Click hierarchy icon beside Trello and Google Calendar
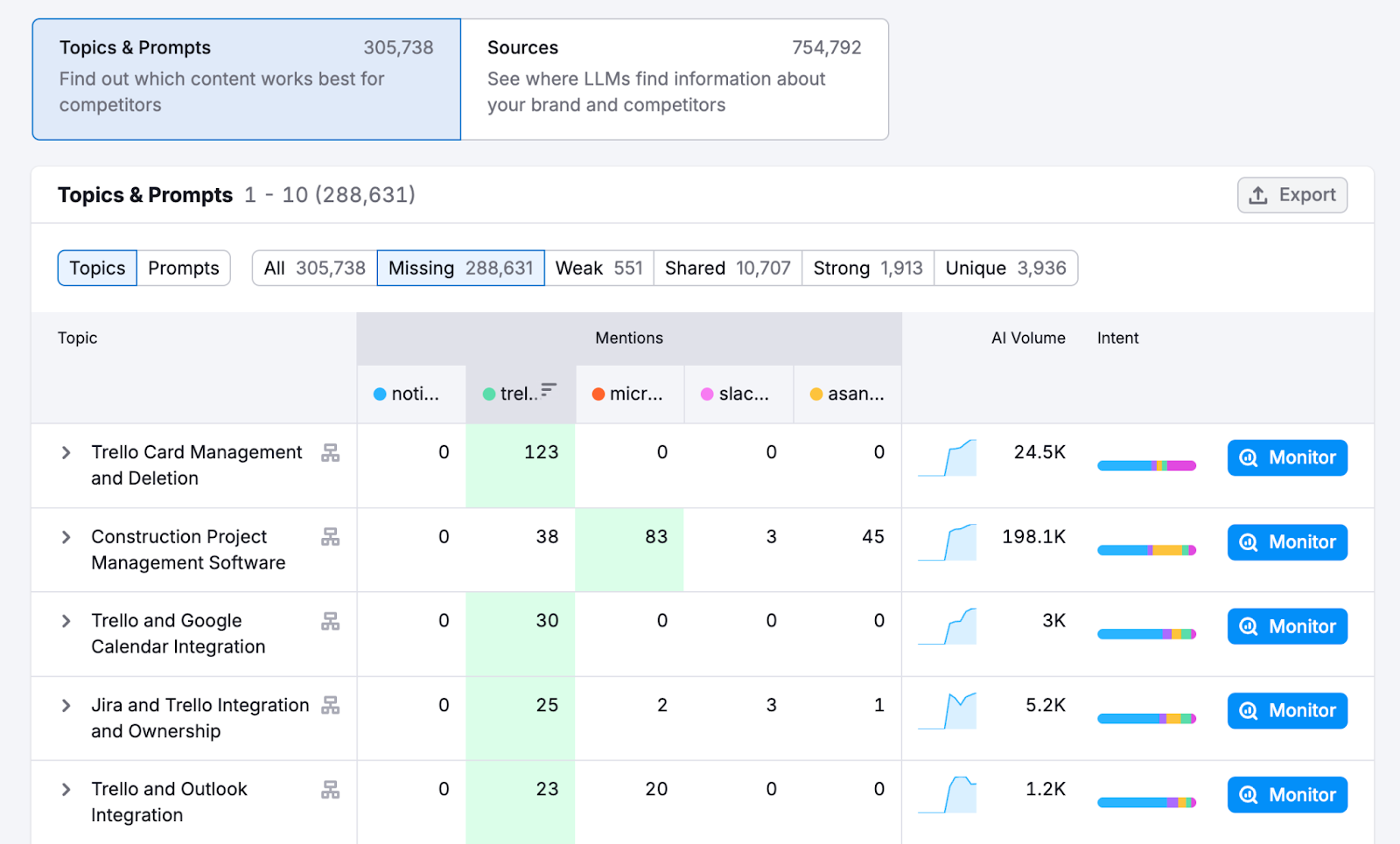 (330, 621)
